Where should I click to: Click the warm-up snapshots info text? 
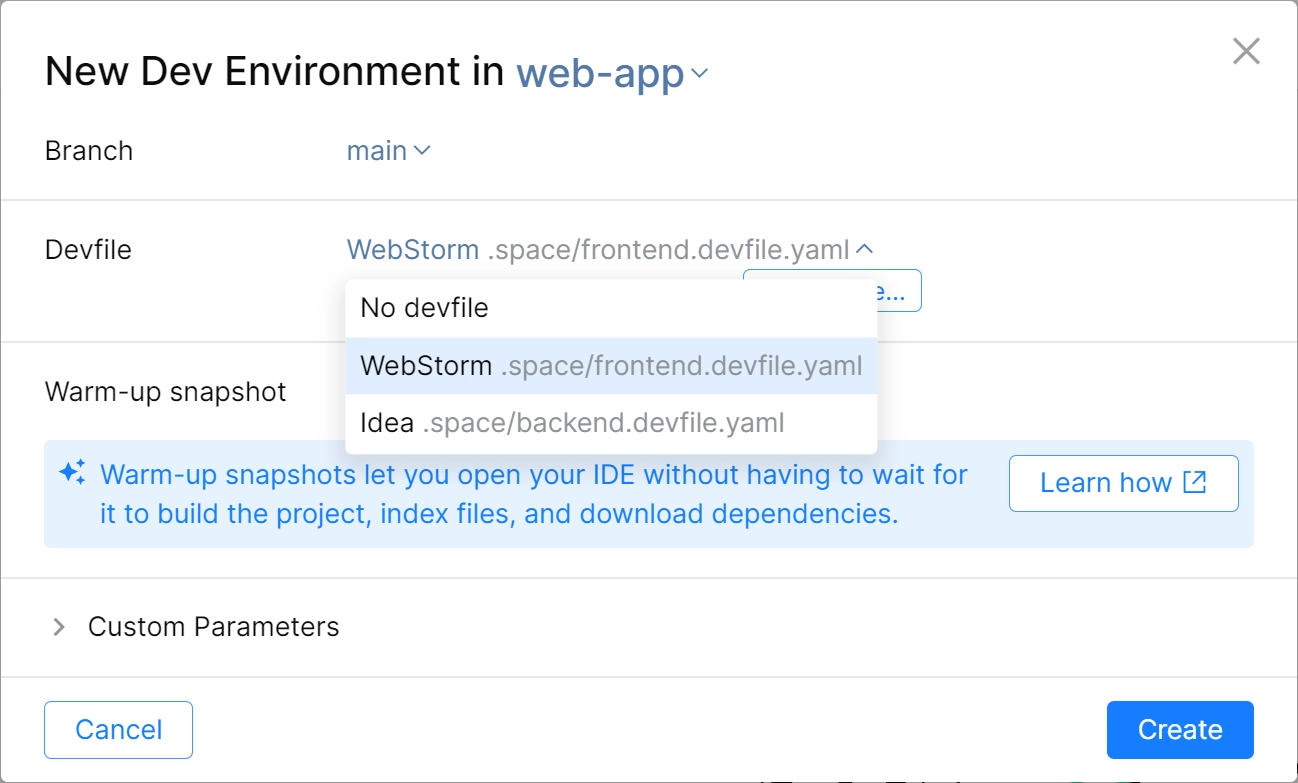(534, 494)
